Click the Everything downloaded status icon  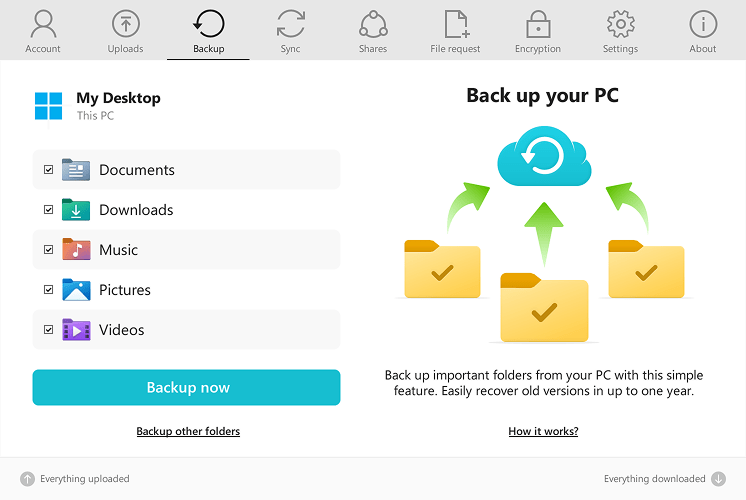click(718, 479)
